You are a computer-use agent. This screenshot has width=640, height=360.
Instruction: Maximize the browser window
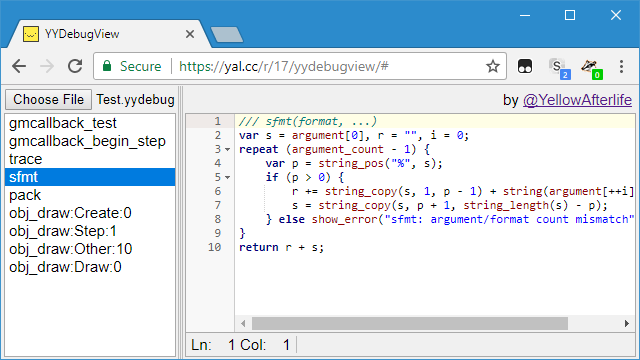pyautogui.click(x=570, y=16)
